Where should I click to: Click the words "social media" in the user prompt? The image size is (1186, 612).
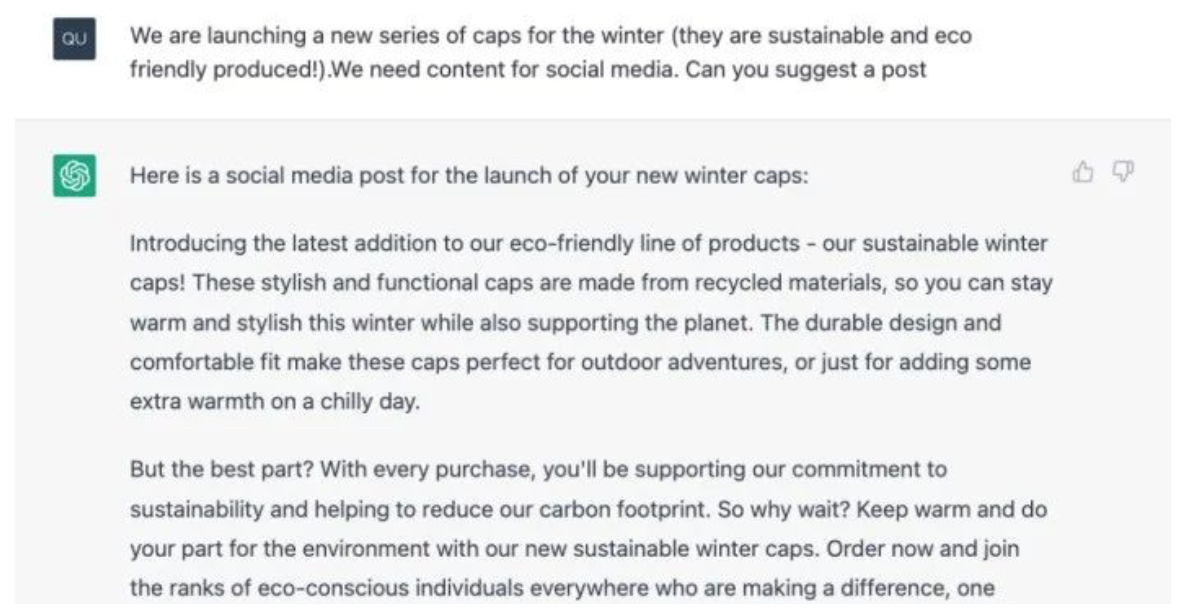(625, 70)
